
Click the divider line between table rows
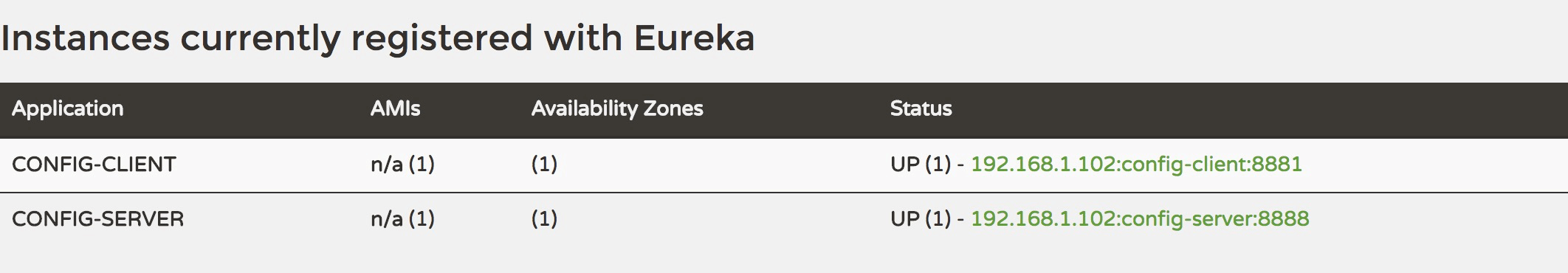coord(784,192)
